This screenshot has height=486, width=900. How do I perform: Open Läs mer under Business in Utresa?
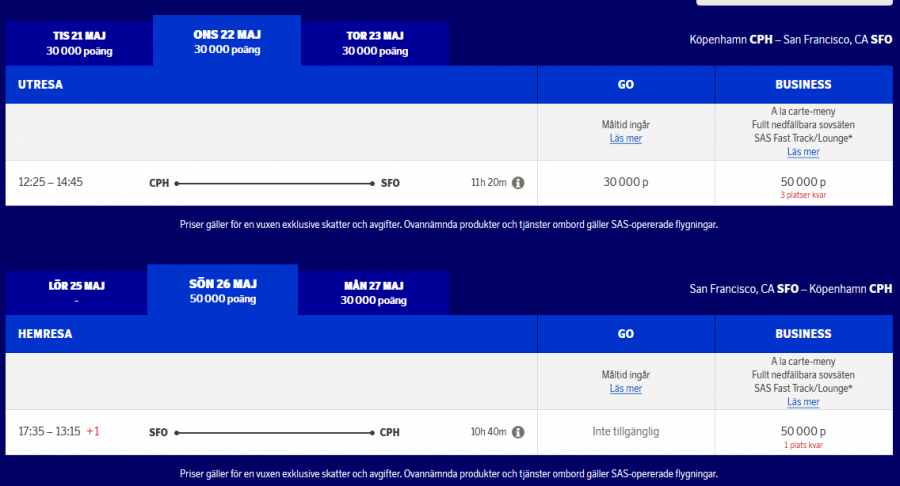(803, 152)
